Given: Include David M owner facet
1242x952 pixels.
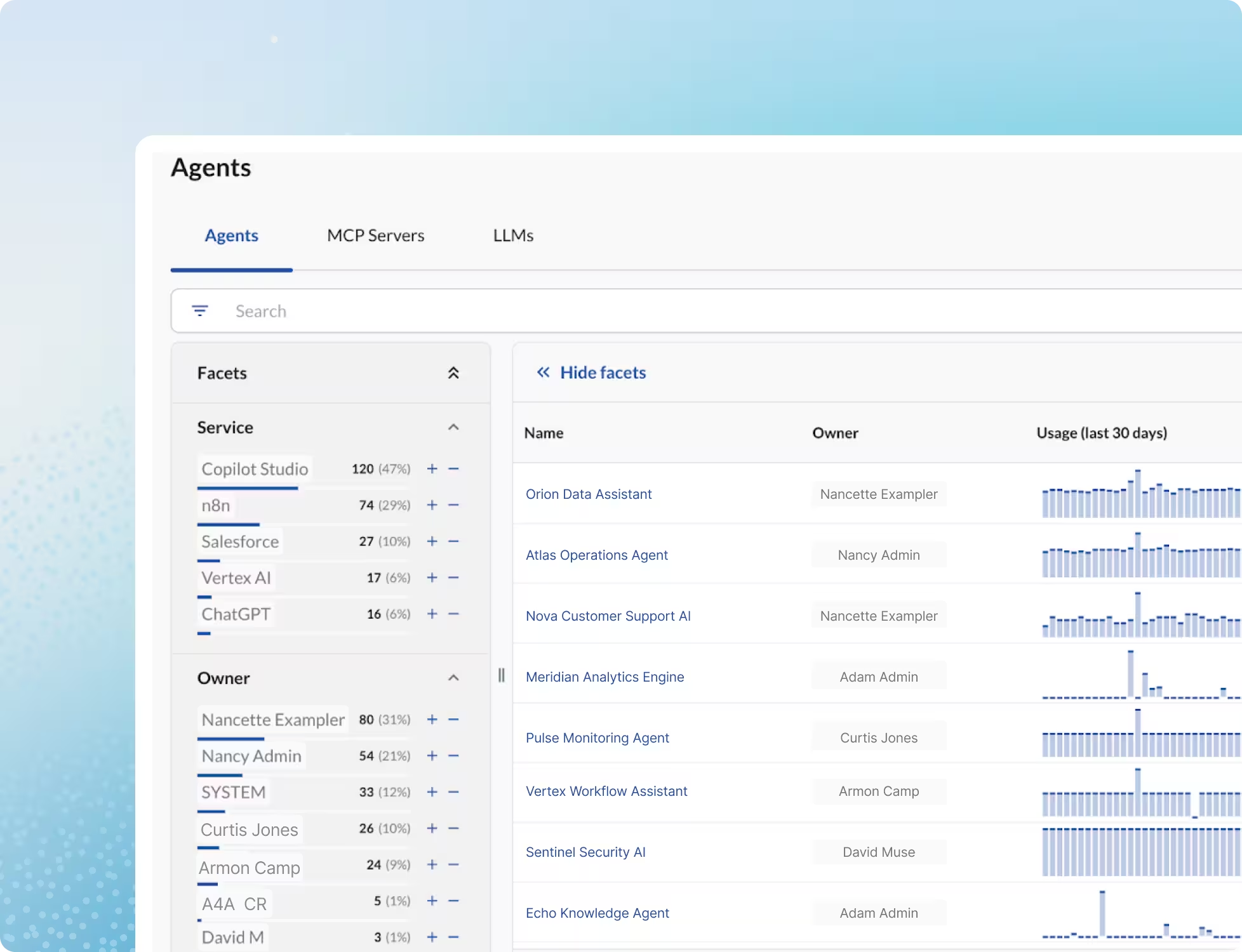Looking at the screenshot, I should point(432,937).
